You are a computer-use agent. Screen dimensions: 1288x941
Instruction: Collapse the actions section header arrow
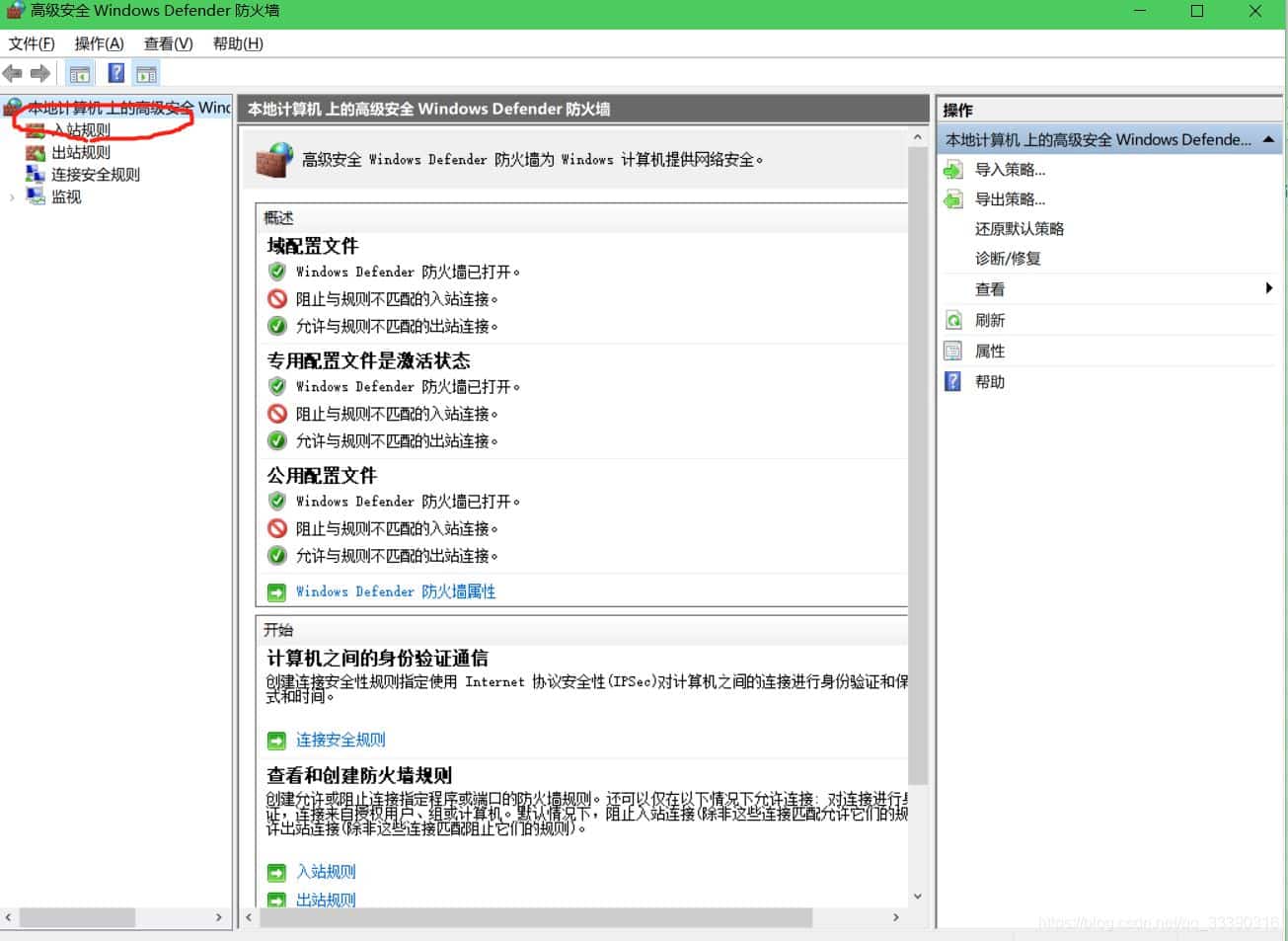pos(1268,140)
